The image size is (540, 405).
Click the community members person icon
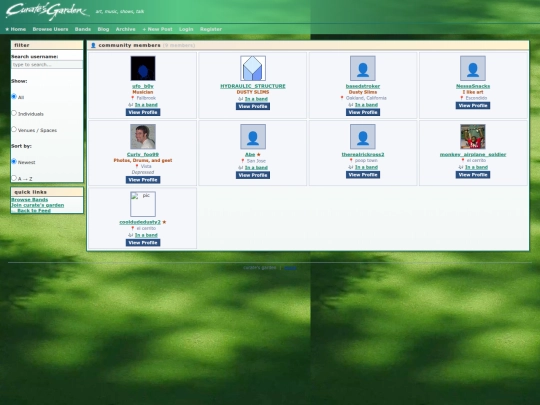click(93, 45)
